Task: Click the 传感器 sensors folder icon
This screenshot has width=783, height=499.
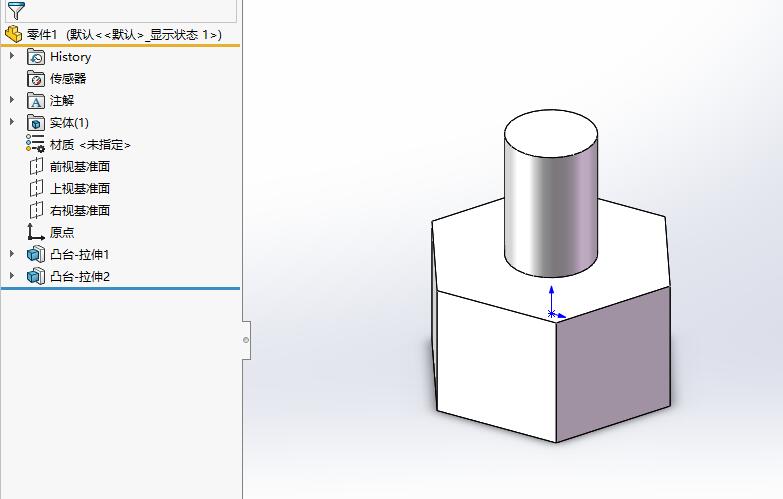Action: click(36, 79)
